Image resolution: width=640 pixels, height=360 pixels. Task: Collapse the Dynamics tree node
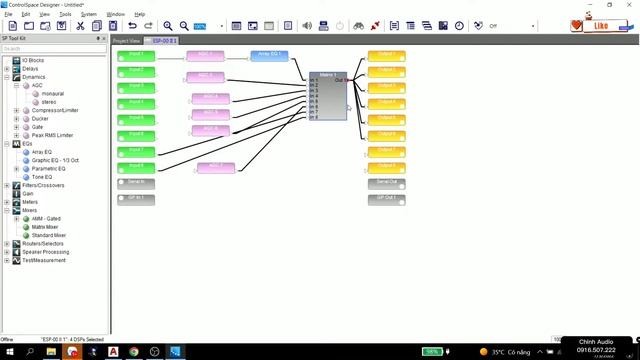point(7,77)
